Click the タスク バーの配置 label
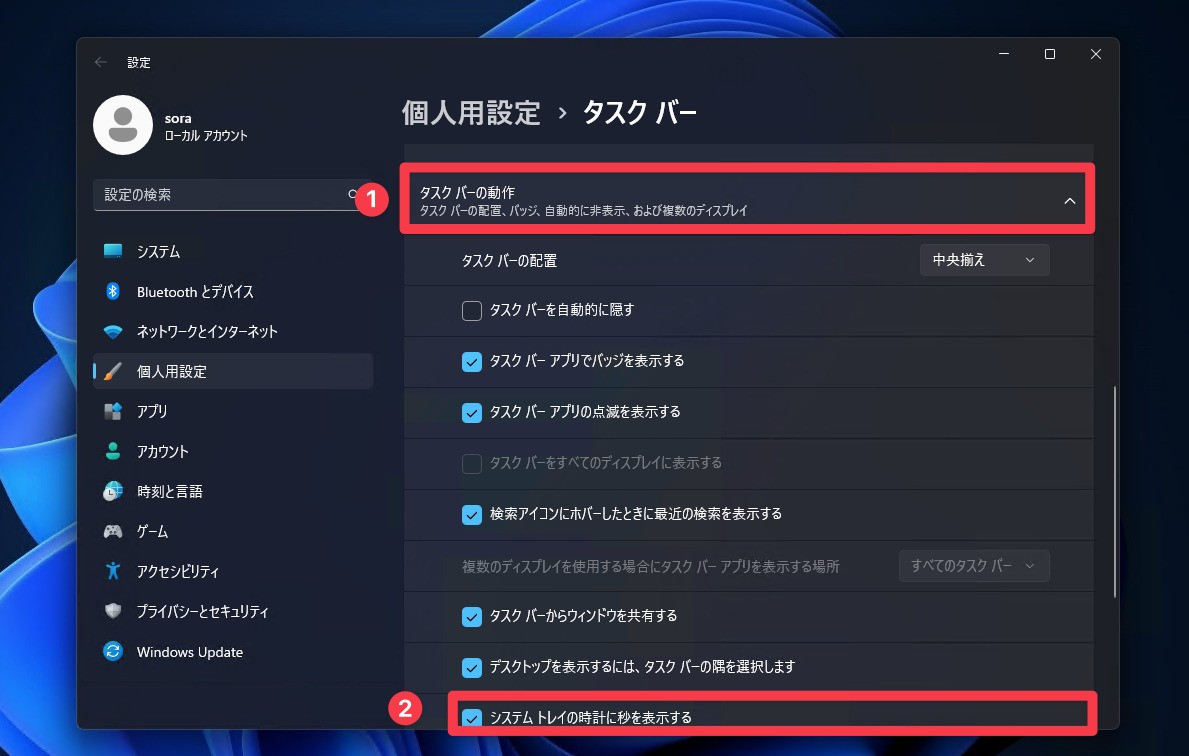The height and width of the screenshot is (756, 1189). point(510,261)
